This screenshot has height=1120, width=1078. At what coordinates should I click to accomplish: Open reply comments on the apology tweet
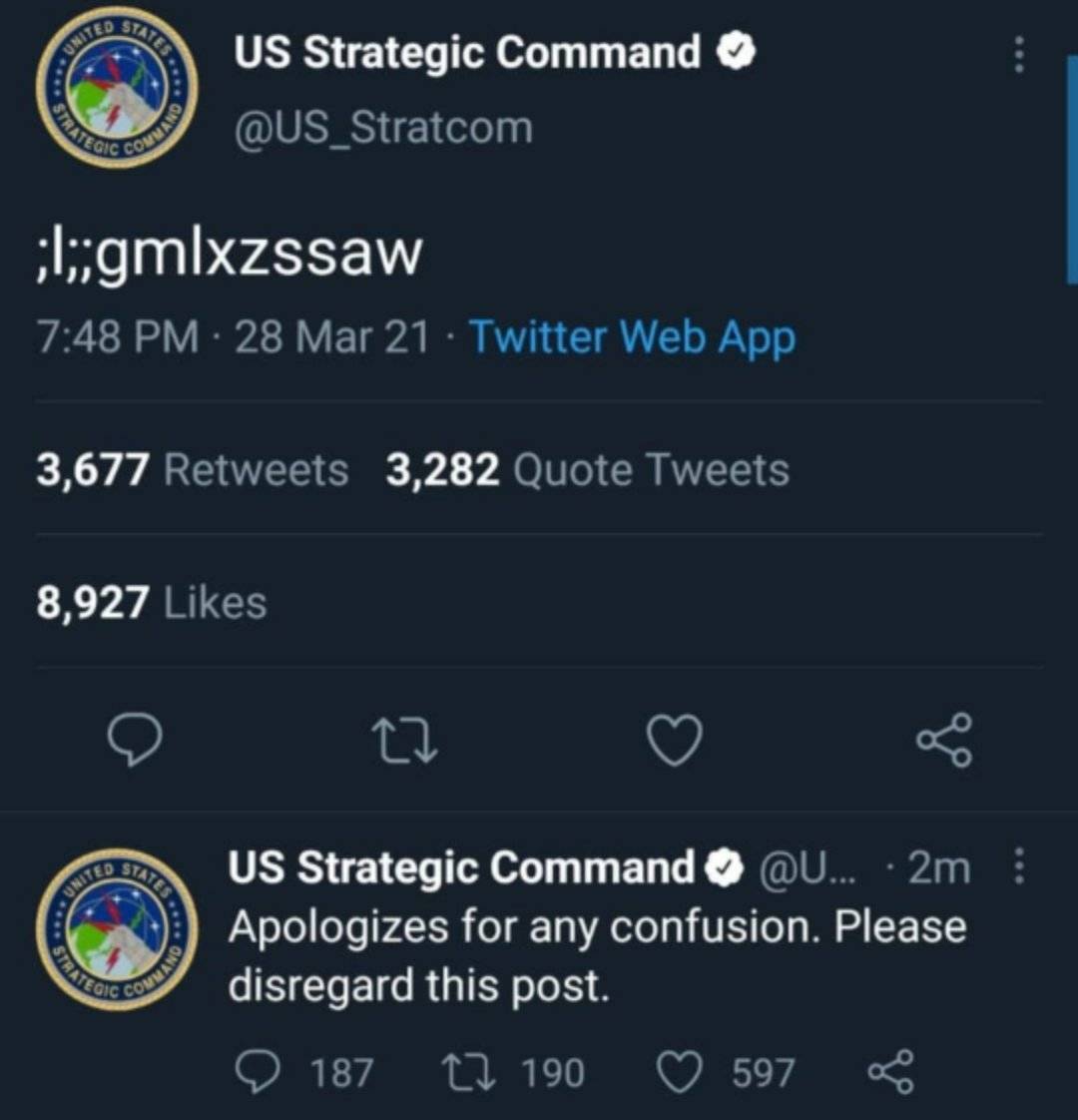coord(304,1073)
